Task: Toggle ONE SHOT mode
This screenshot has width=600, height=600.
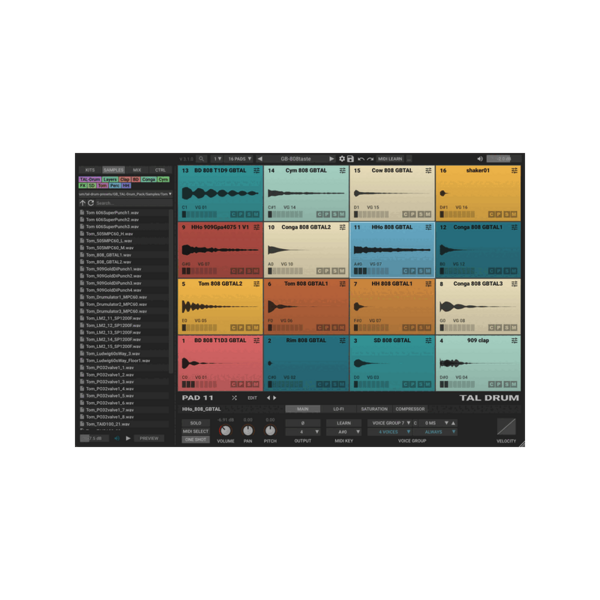Action: (196, 440)
